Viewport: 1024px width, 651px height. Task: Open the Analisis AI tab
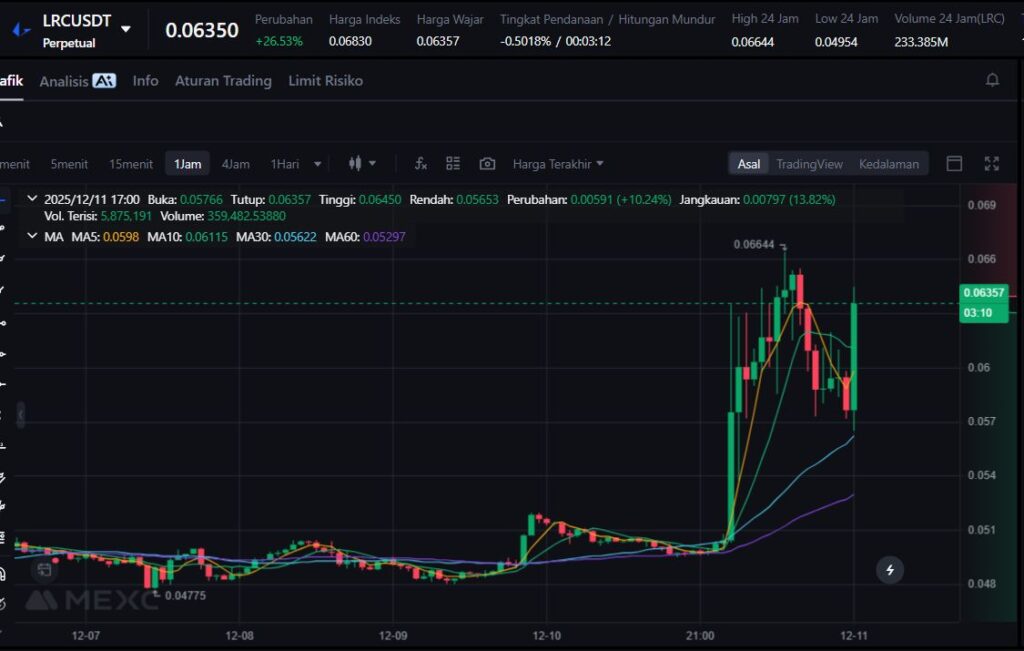click(x=78, y=81)
